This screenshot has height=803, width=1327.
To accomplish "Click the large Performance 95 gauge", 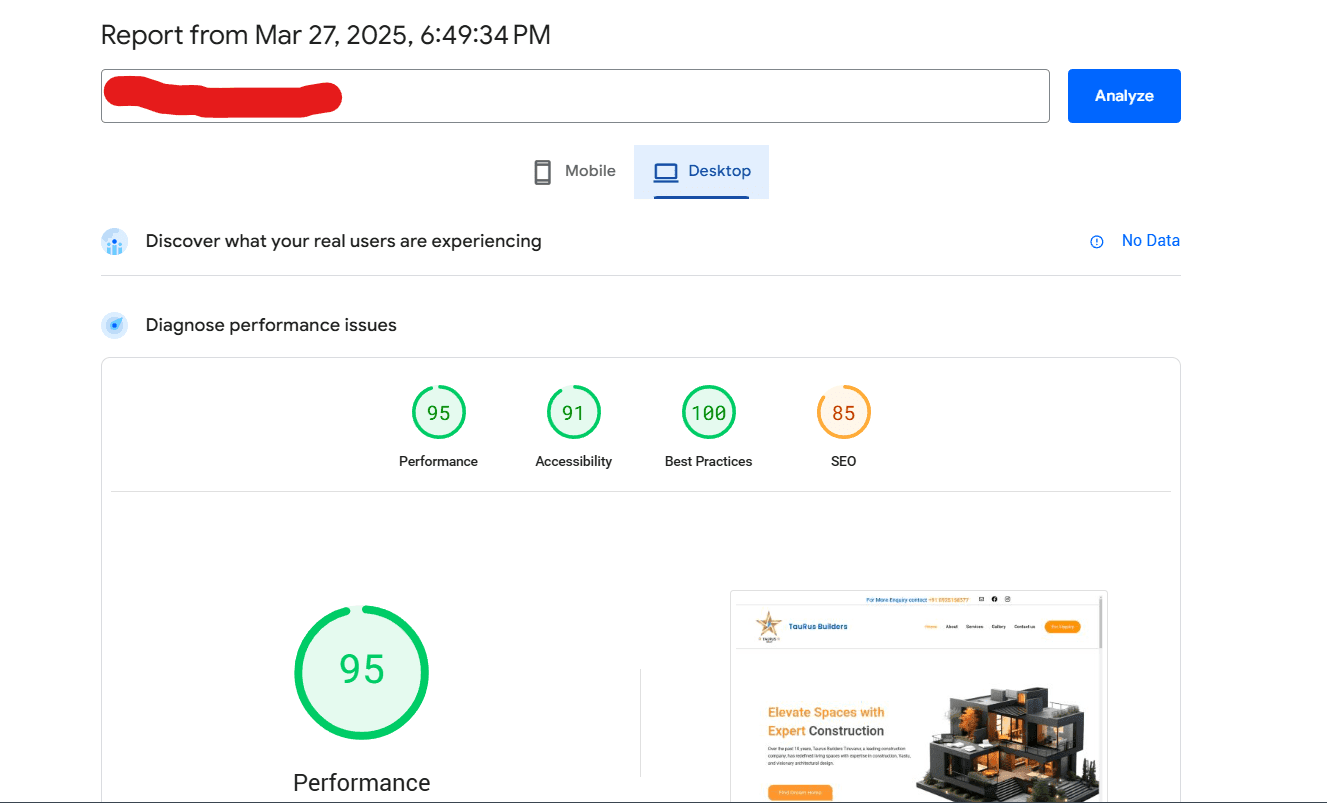I will pyautogui.click(x=361, y=672).
